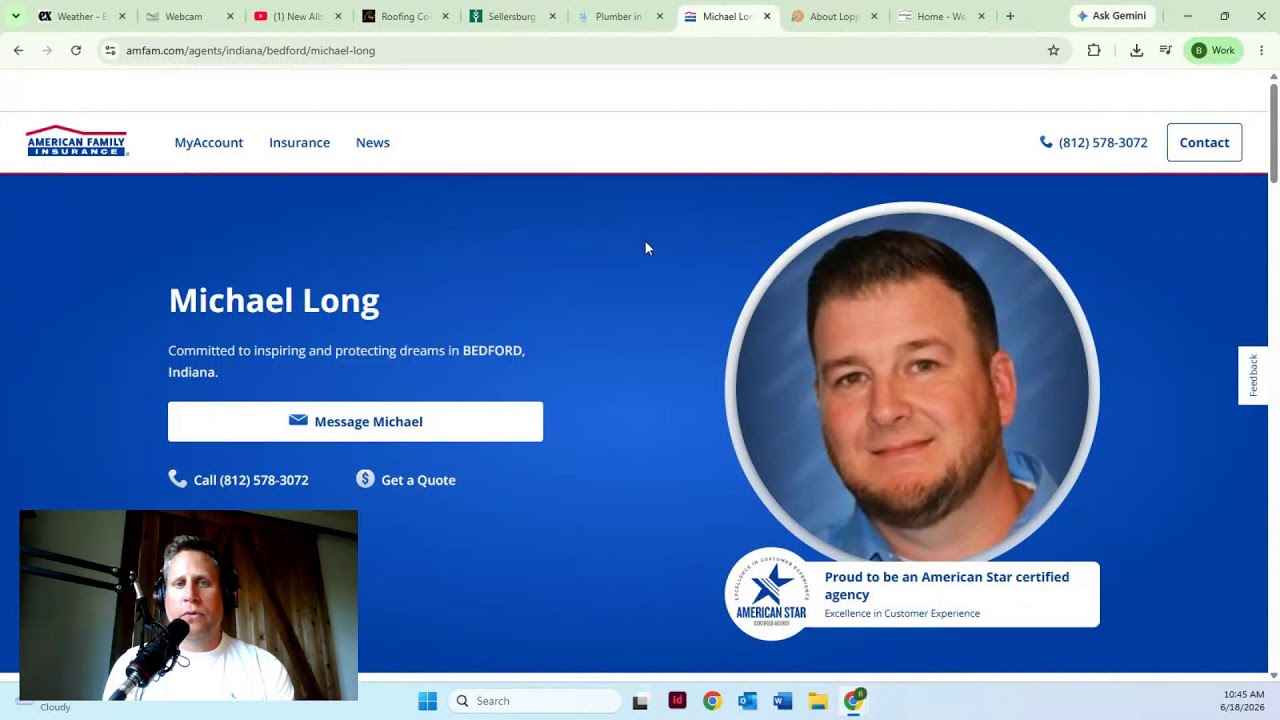Click the page vertical scrollbar thumb
The width and height of the screenshot is (1280, 720).
1274,133
